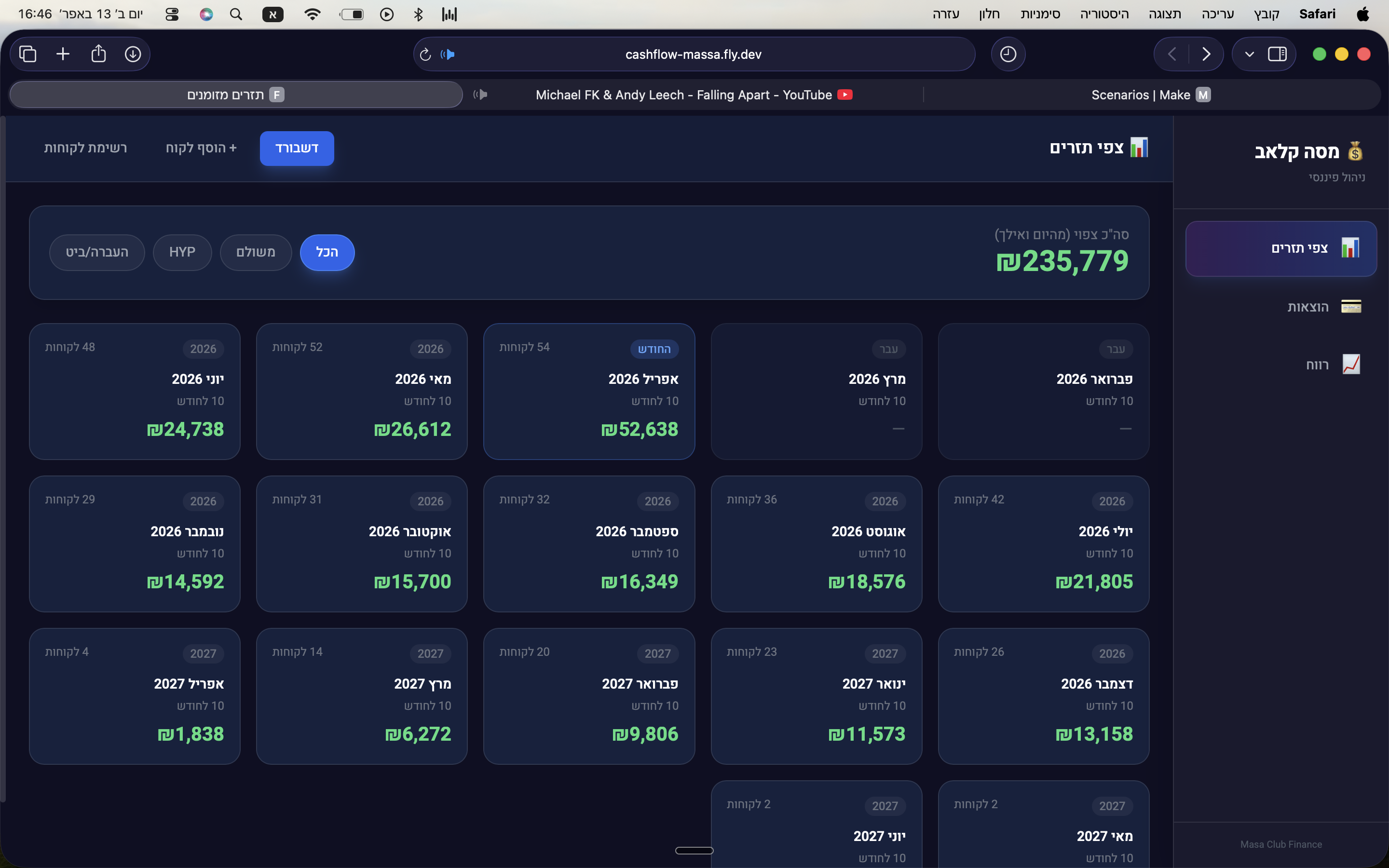Open the Safari tab overview
Image resolution: width=1389 pixels, height=868 pixels.
(27, 54)
